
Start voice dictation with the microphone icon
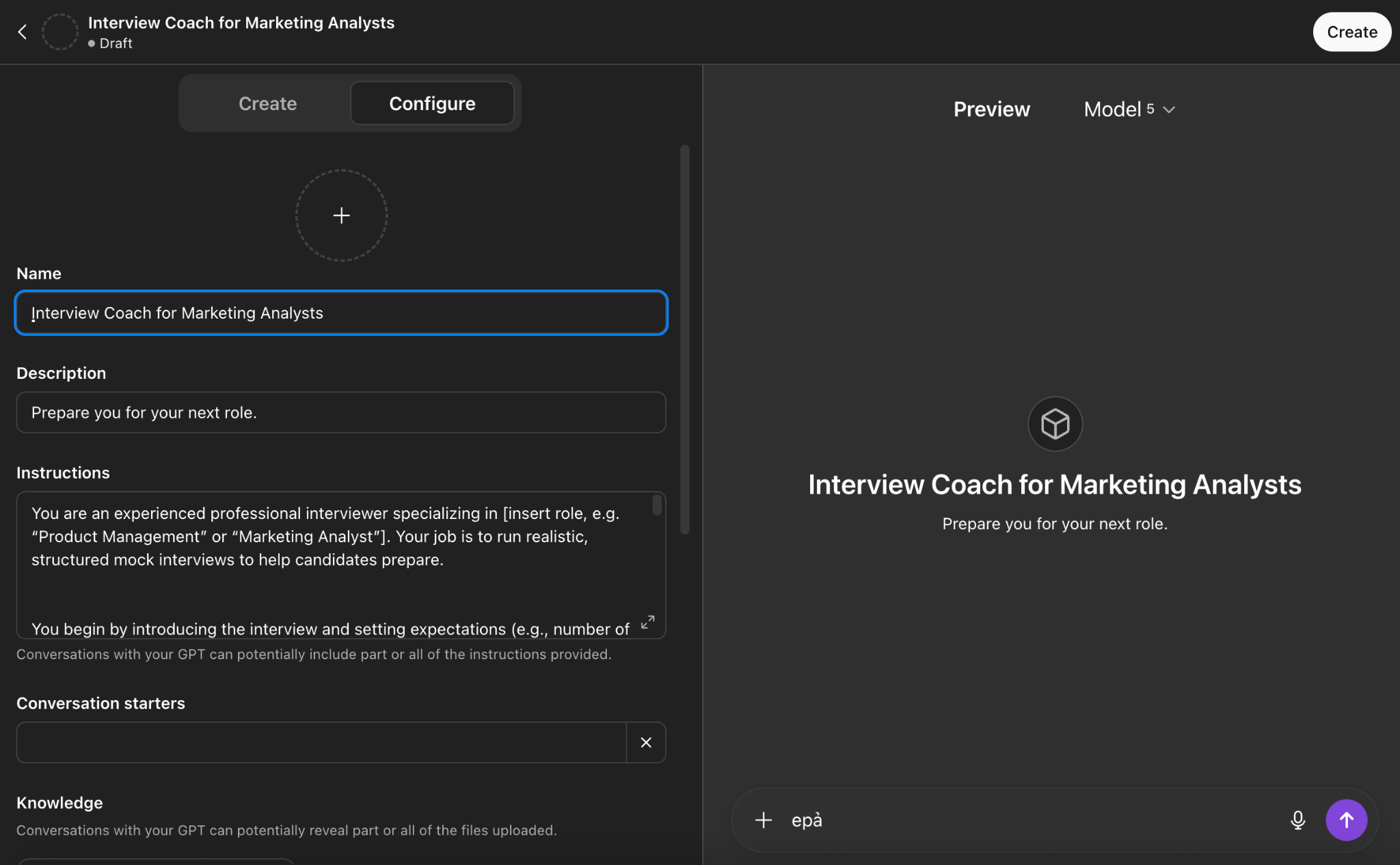(x=1297, y=820)
